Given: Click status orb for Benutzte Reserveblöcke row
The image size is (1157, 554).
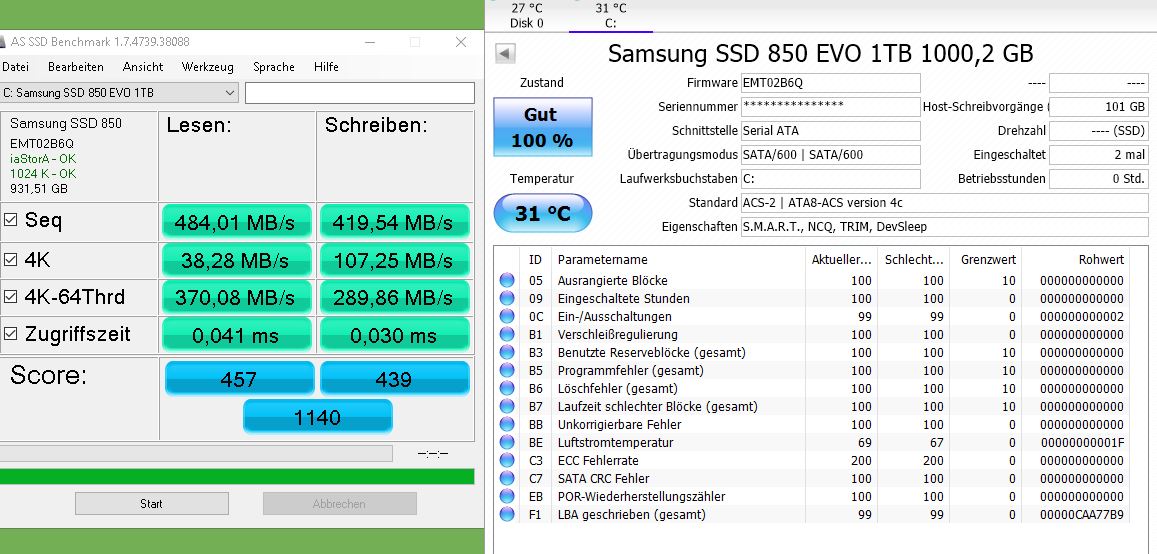Looking at the screenshot, I should pyautogui.click(x=507, y=353).
